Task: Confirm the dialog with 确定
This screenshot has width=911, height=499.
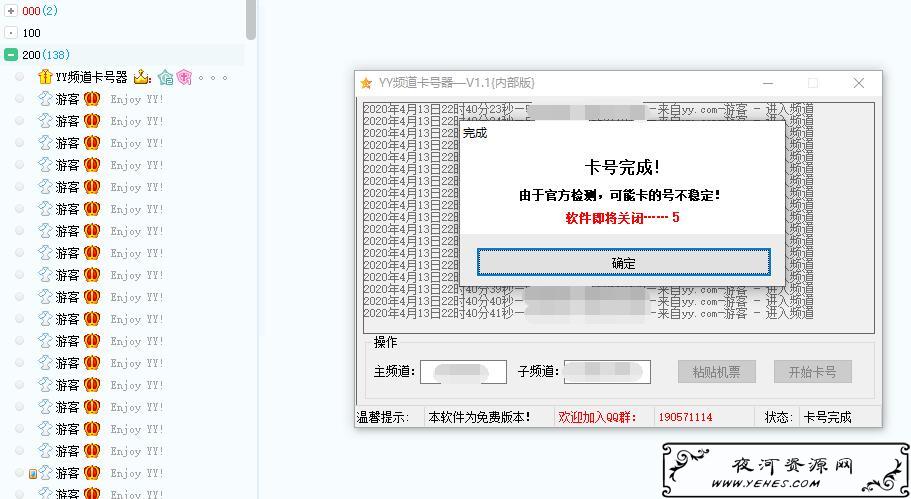Action: pos(623,263)
